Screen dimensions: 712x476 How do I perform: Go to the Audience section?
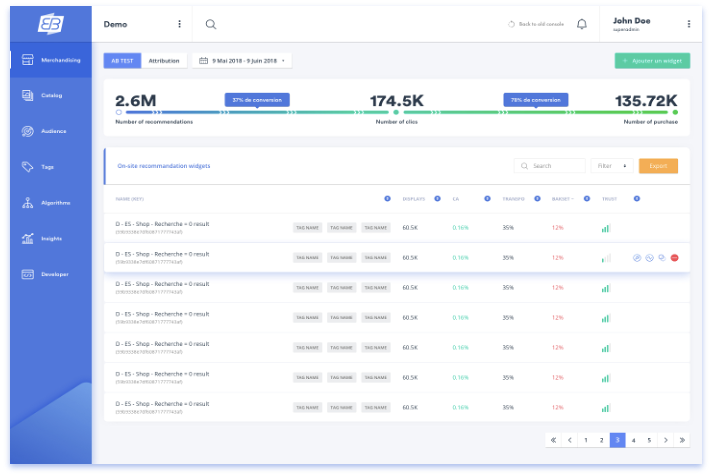pyautogui.click(x=51, y=131)
